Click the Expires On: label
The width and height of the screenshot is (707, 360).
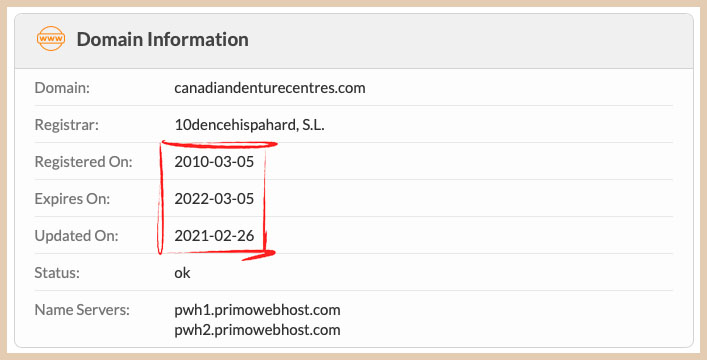pos(72,198)
